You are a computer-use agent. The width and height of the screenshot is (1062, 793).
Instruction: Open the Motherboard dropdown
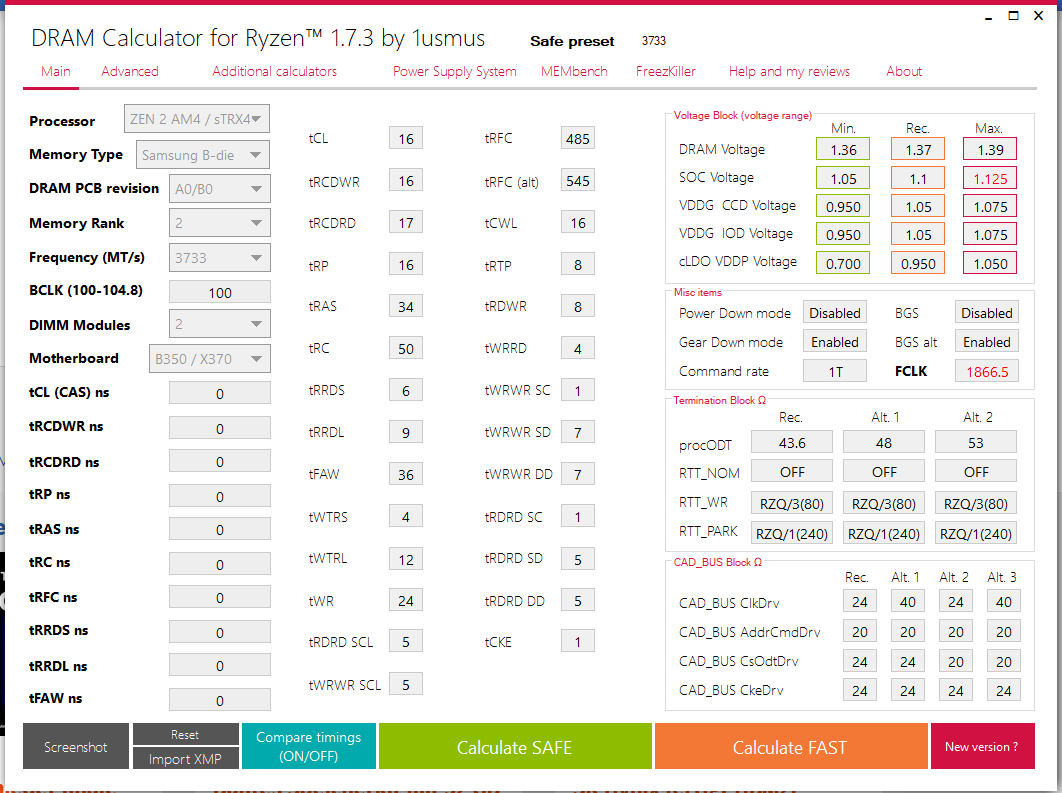(209, 359)
